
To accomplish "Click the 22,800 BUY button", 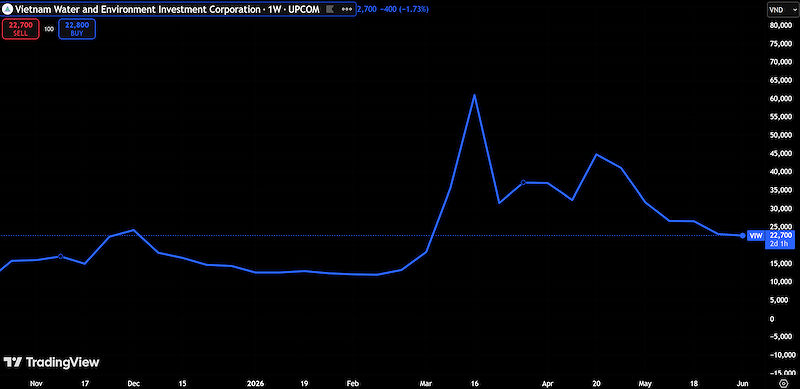I will click(x=77, y=29).
